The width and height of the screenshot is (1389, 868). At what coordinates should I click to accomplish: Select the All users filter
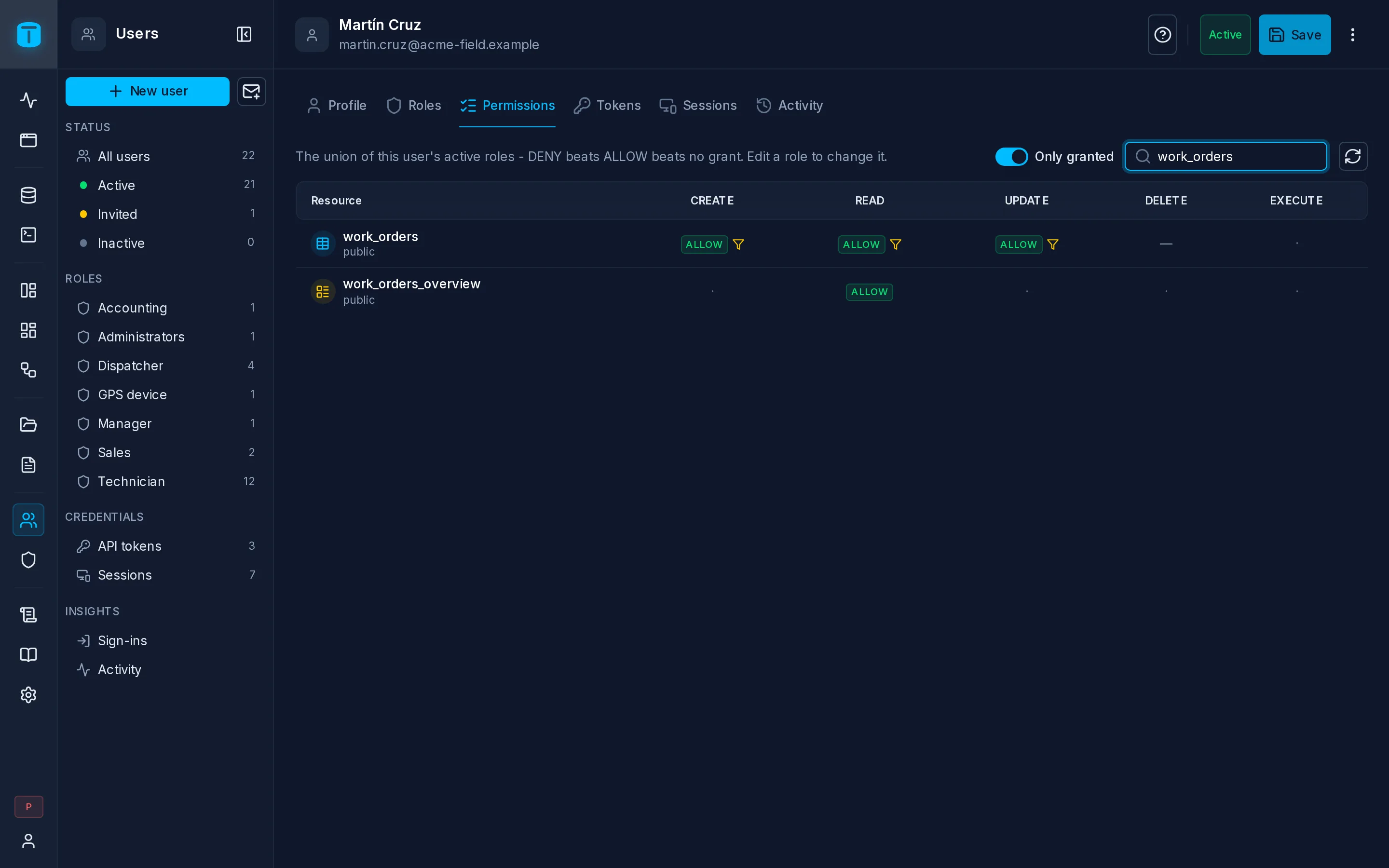[x=165, y=156]
